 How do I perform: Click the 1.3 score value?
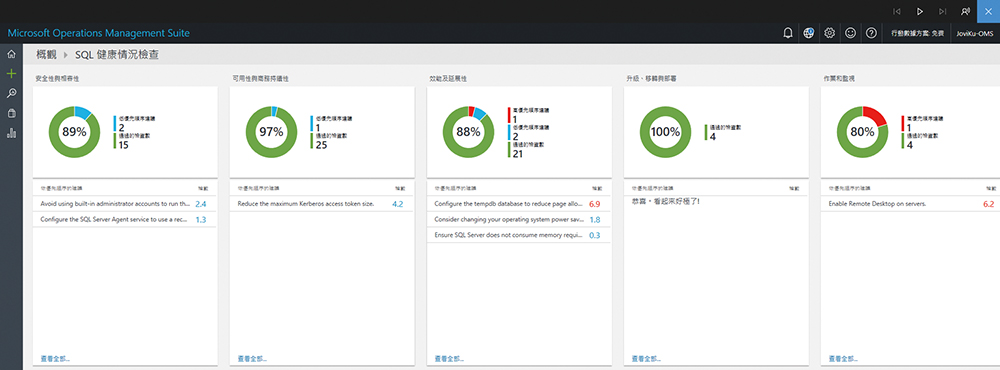click(201, 220)
